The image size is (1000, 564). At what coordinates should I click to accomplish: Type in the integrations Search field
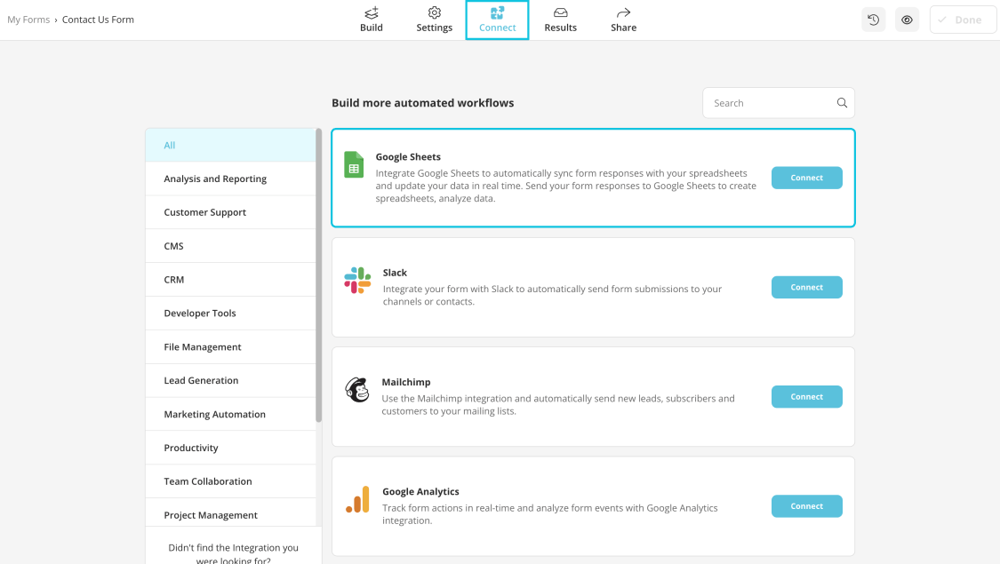point(770,103)
